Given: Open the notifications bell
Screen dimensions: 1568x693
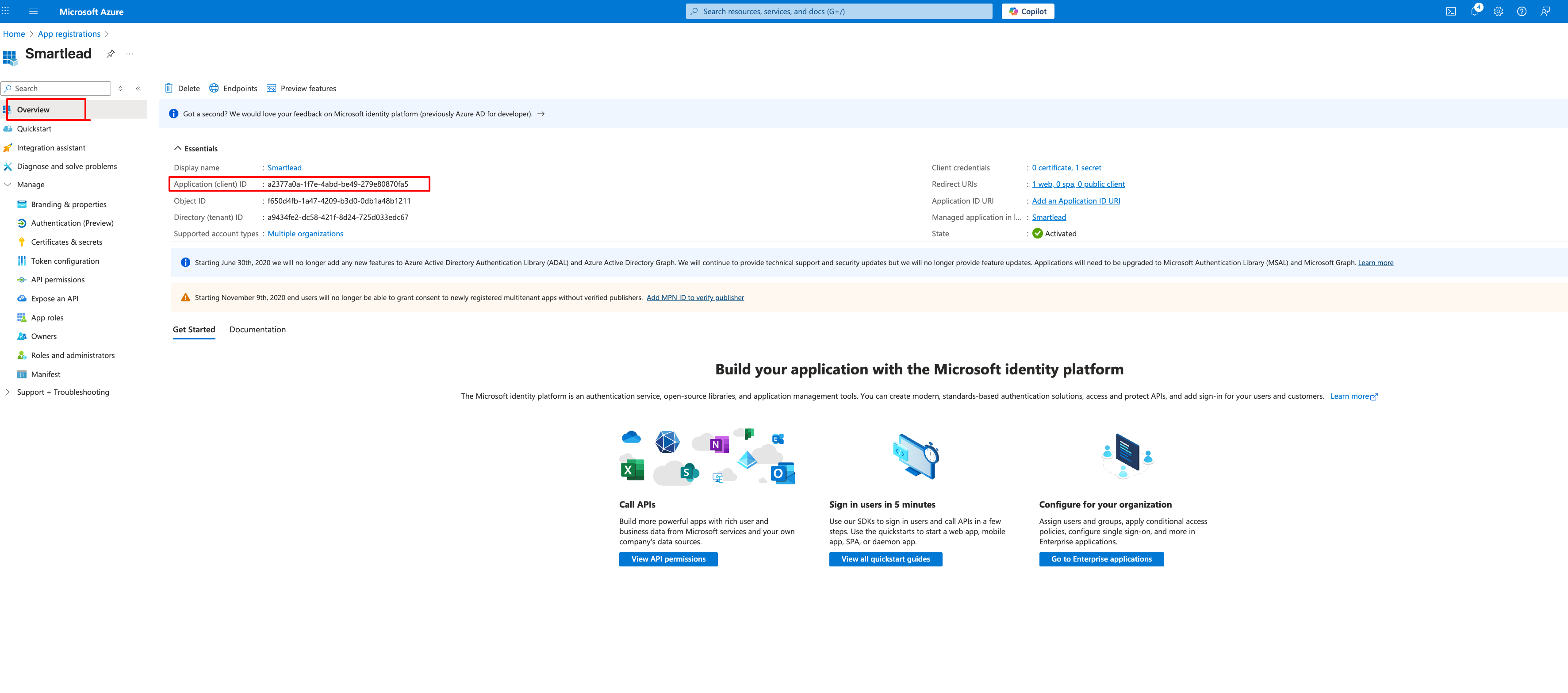Looking at the screenshot, I should [1474, 12].
